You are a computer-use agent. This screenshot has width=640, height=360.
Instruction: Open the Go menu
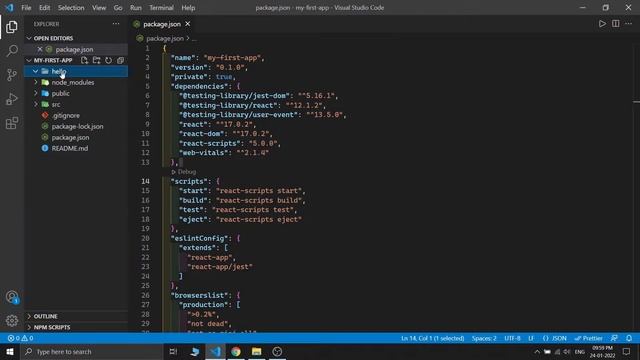(118, 8)
